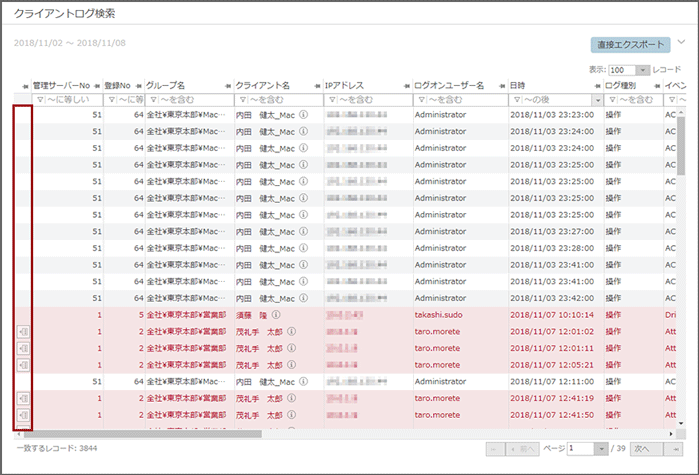Click info icon beside first 内田 健太_Mac

point(303,115)
